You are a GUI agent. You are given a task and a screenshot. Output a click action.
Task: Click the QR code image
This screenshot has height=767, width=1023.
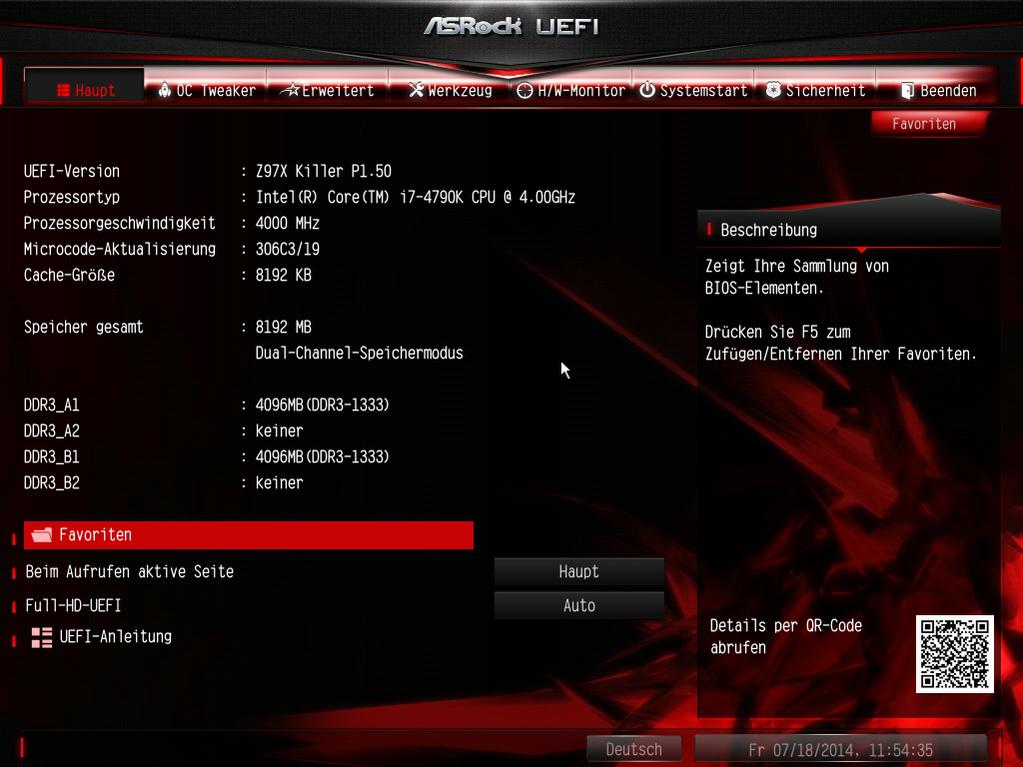954,654
